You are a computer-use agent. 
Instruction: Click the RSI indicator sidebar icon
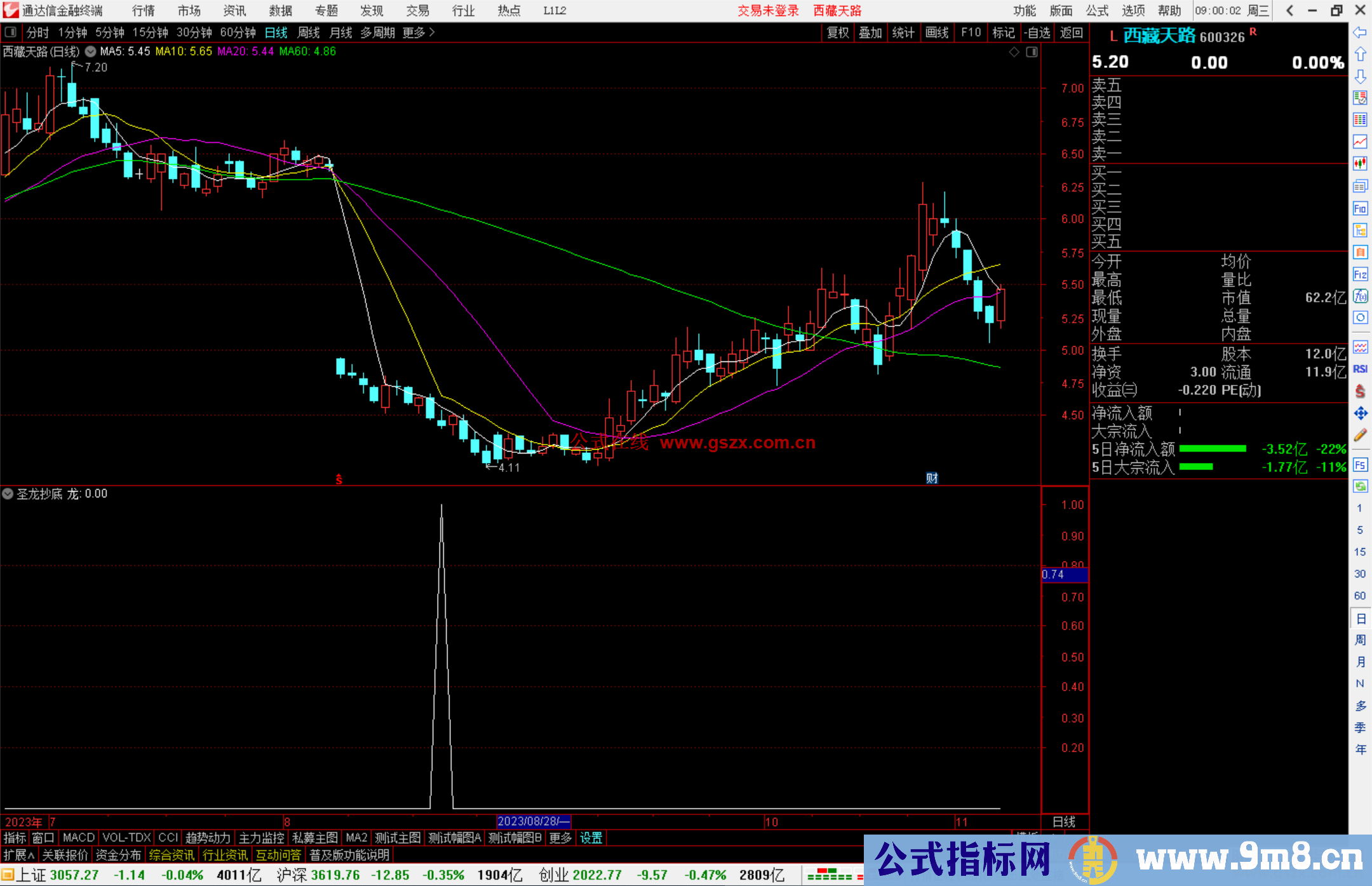click(1360, 369)
